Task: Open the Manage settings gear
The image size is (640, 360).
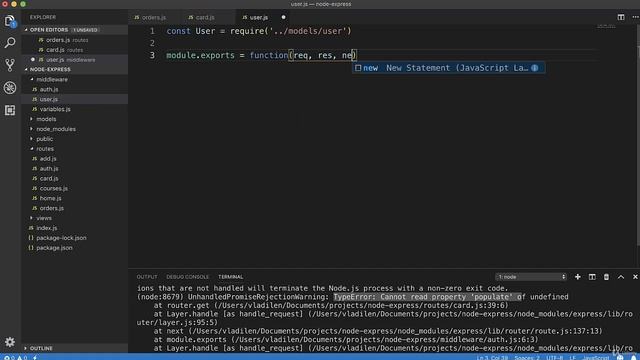Action: click(10, 342)
